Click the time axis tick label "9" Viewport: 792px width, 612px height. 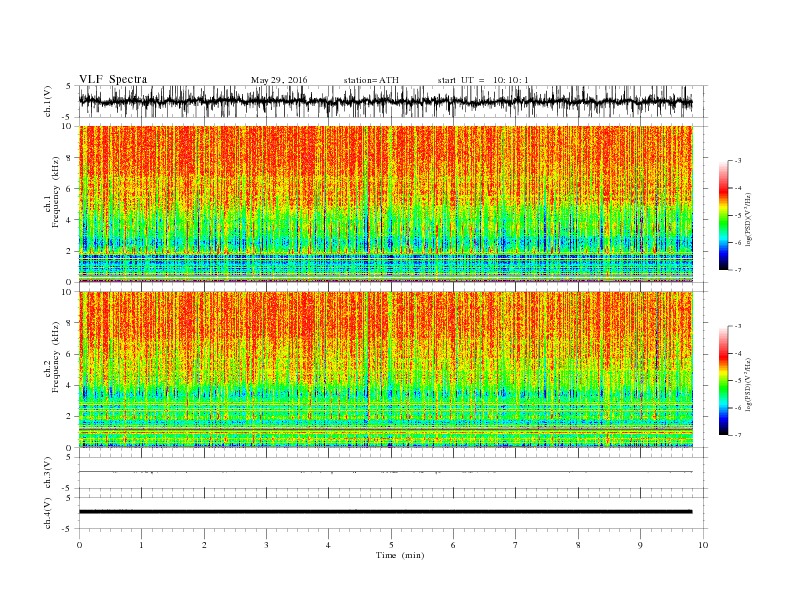tap(640, 545)
